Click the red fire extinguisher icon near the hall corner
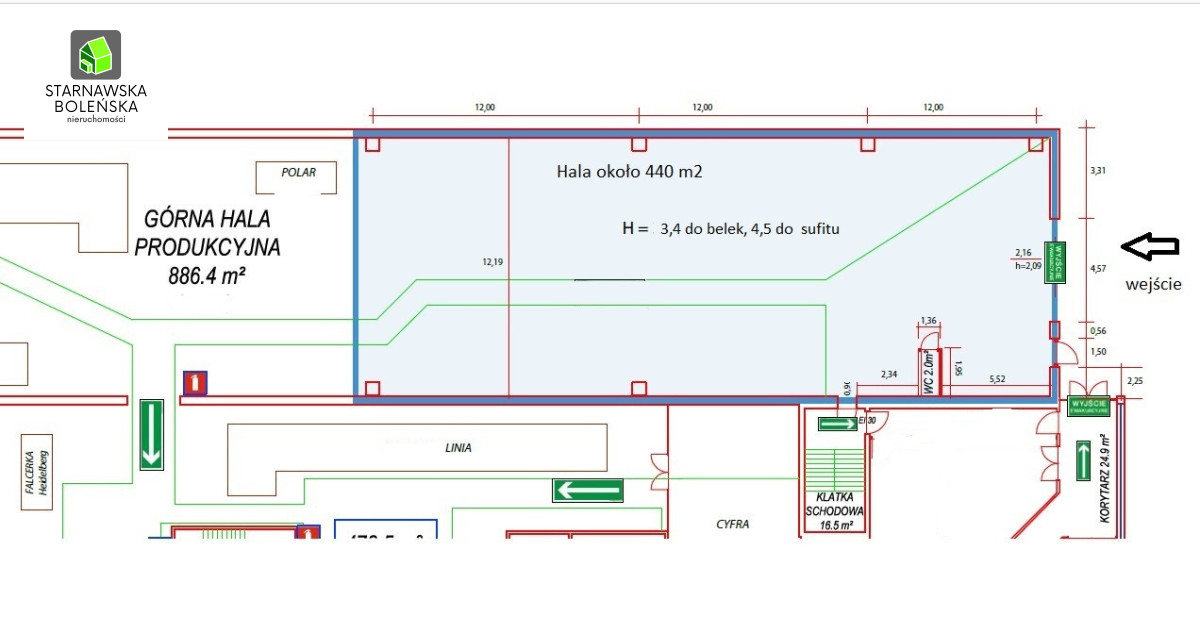The image size is (1200, 634). (x=195, y=382)
